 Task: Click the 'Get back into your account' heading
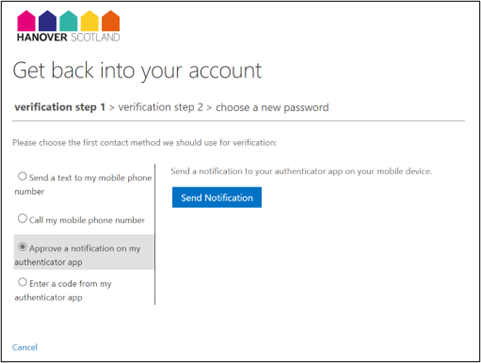click(137, 70)
